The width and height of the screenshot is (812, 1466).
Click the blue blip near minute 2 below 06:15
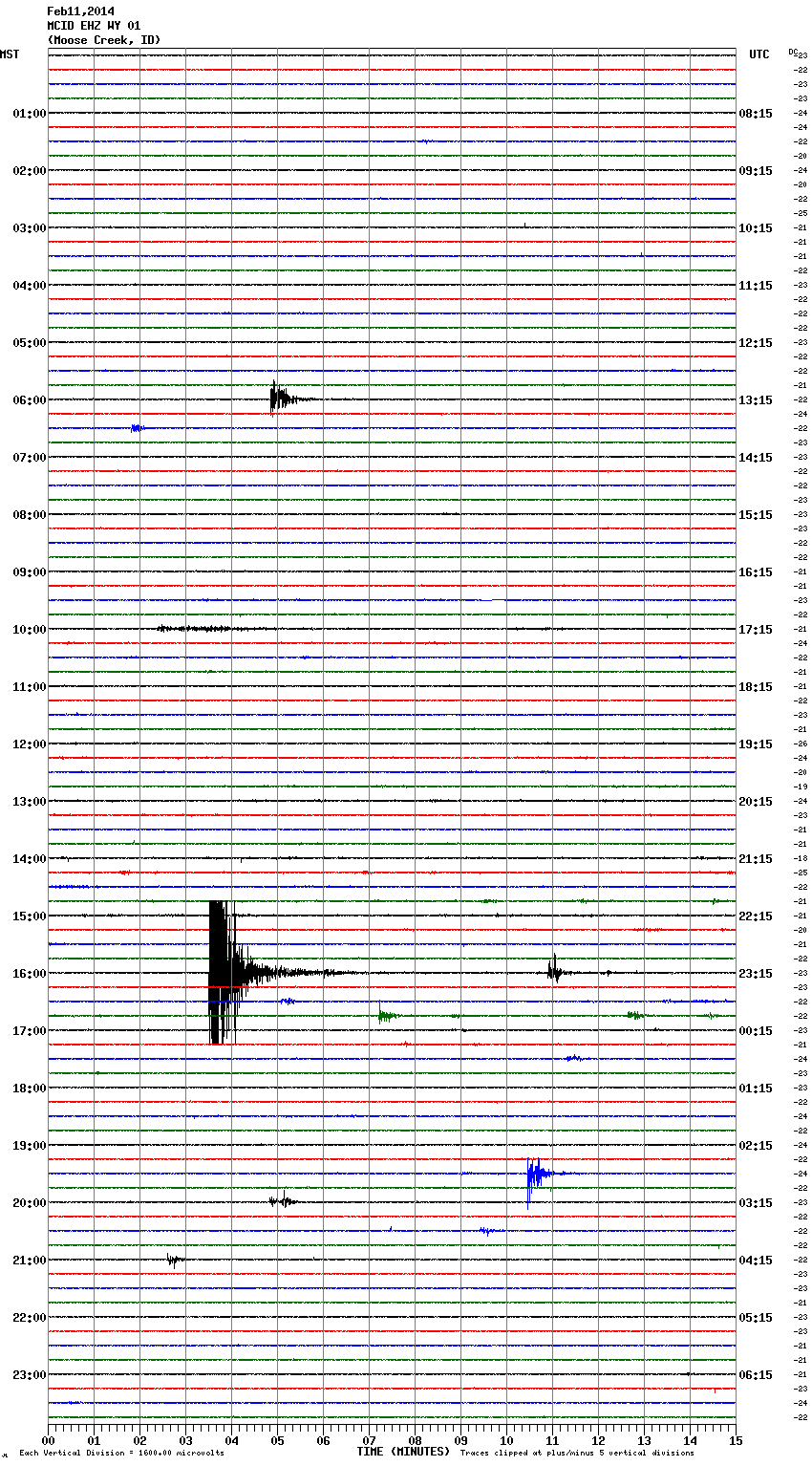tap(138, 428)
